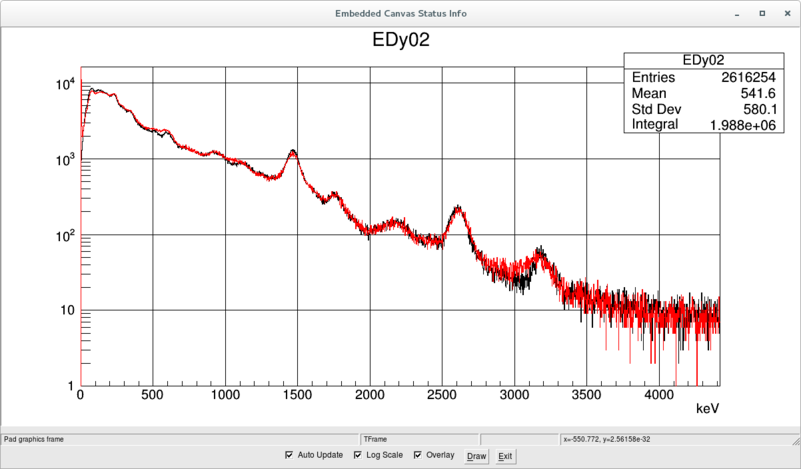The width and height of the screenshot is (801, 469).
Task: Close the Embedded Canvas window
Action: pos(787,13)
